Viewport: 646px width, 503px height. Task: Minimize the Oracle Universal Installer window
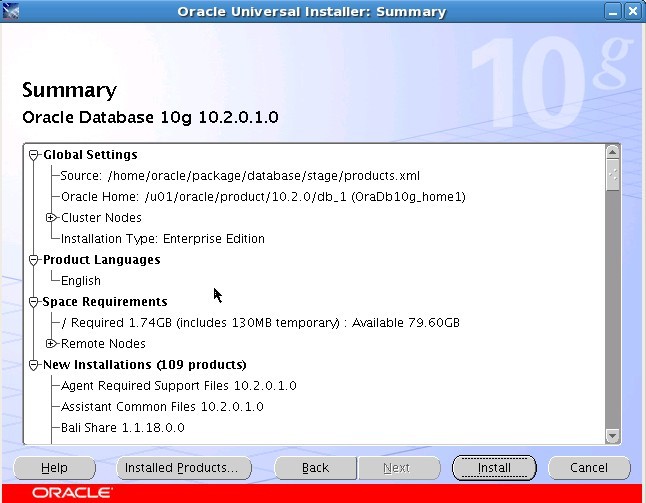click(613, 12)
